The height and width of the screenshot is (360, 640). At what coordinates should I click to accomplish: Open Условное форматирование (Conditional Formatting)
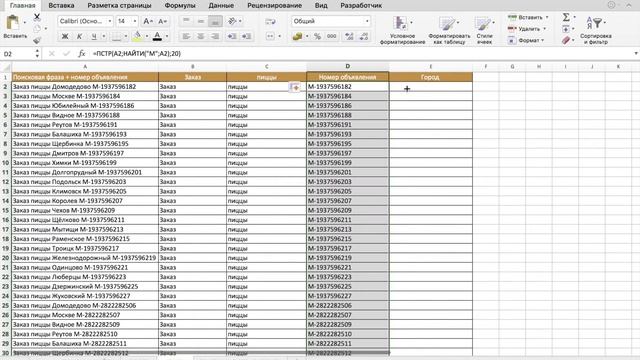coord(402,30)
